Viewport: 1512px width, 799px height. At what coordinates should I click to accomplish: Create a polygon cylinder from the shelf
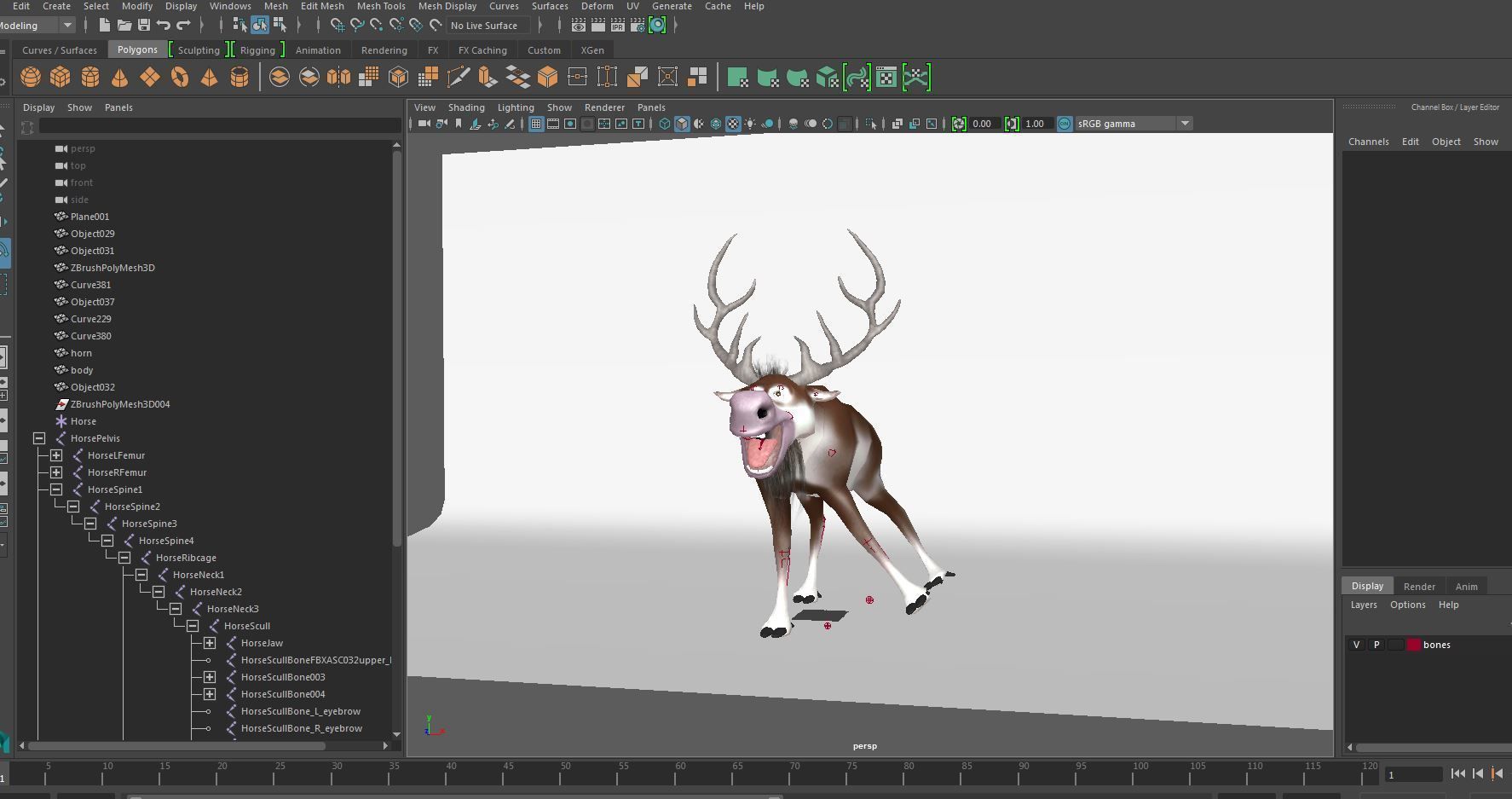coord(90,78)
